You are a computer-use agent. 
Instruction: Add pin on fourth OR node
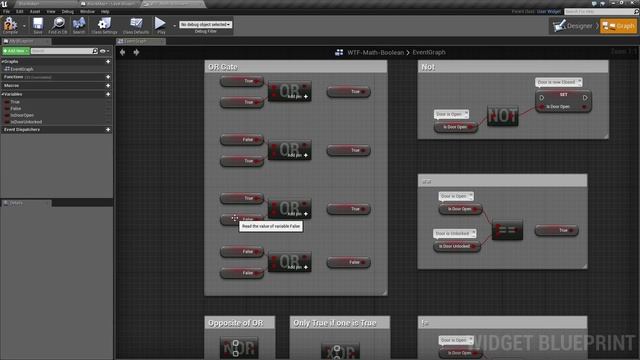pos(306,267)
